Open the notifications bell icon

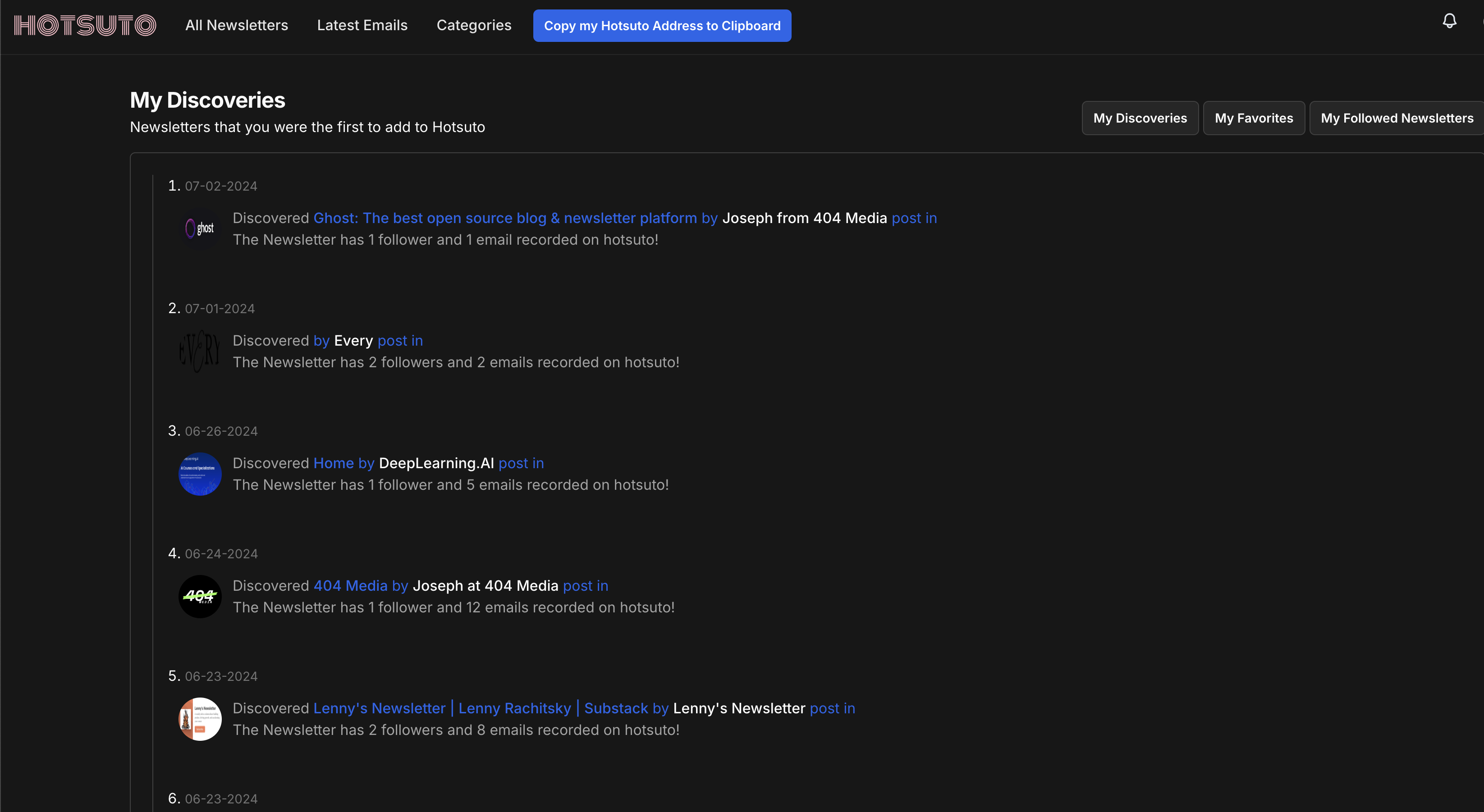pos(1449,22)
